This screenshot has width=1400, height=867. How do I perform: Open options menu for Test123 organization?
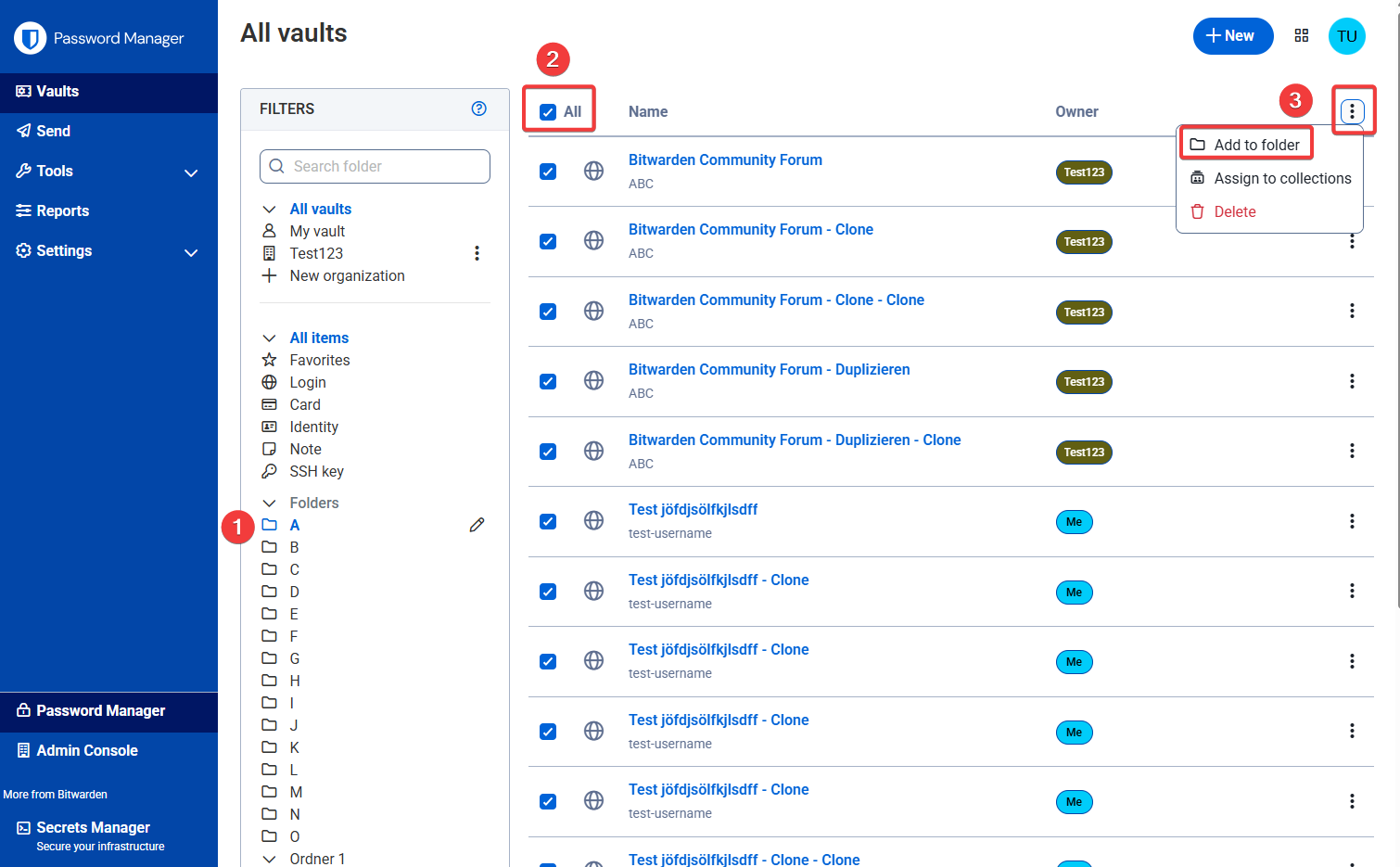coord(477,253)
